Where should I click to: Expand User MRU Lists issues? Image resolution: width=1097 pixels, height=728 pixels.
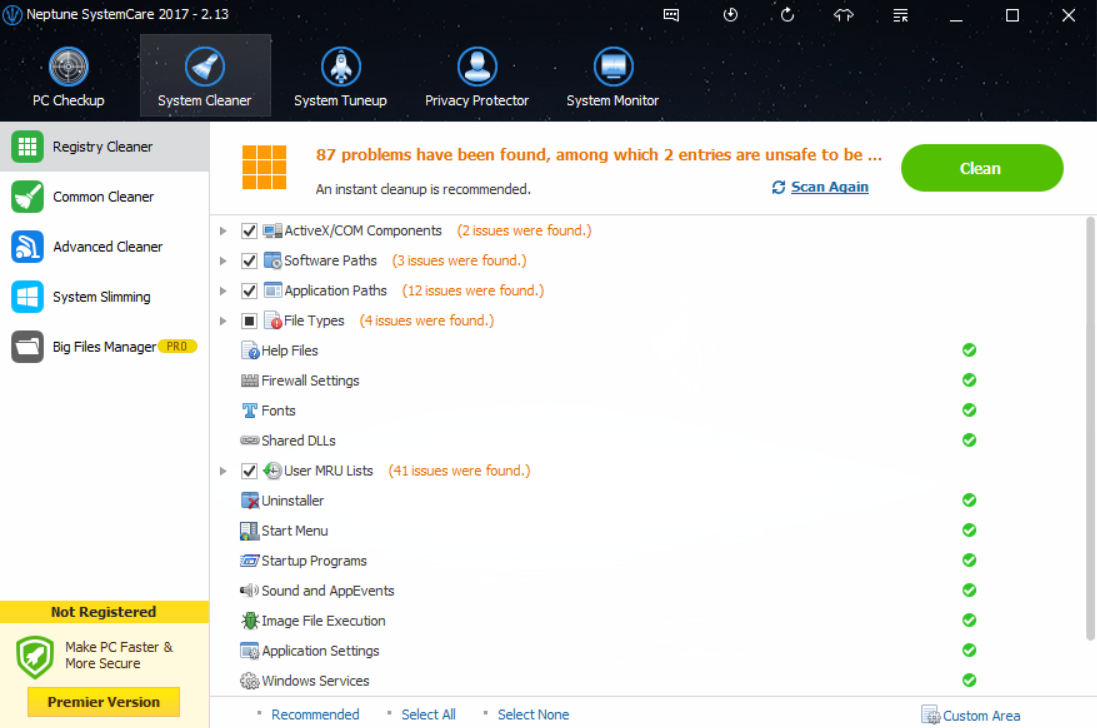tap(223, 471)
